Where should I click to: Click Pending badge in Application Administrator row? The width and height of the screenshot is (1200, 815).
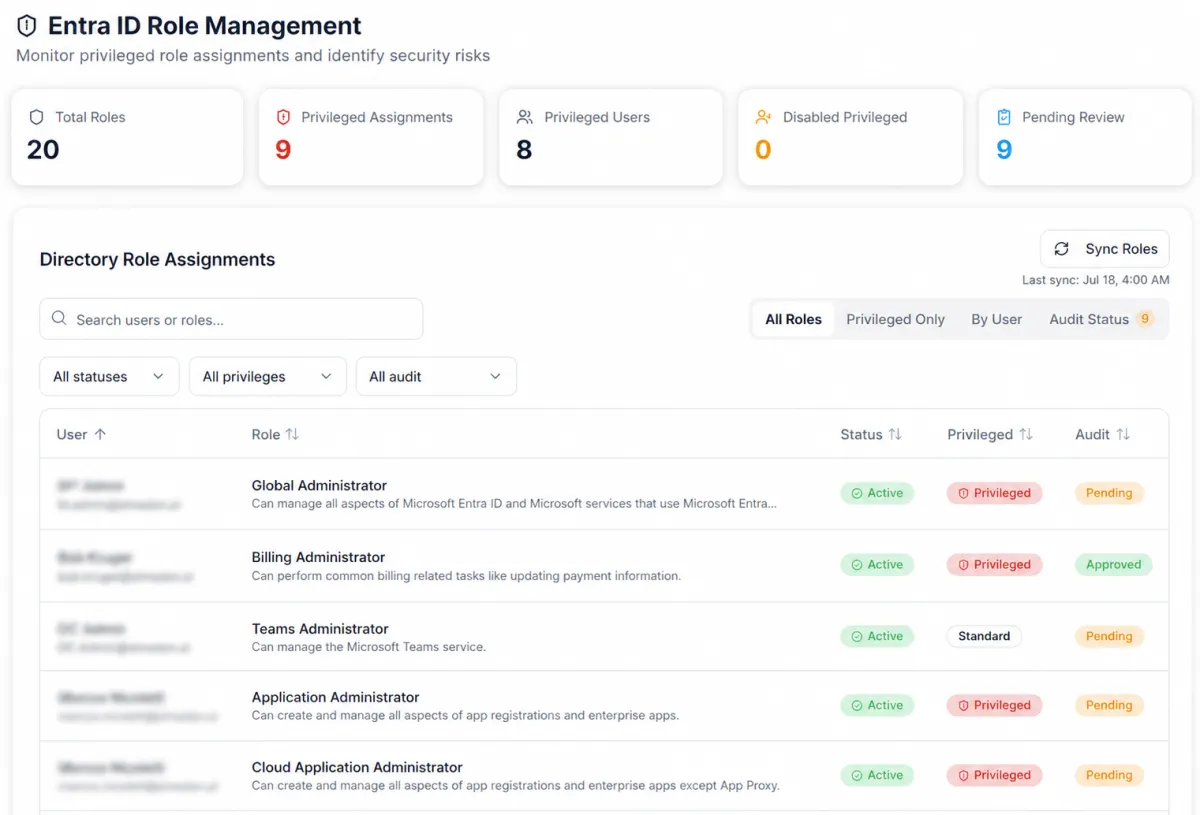(x=1109, y=705)
